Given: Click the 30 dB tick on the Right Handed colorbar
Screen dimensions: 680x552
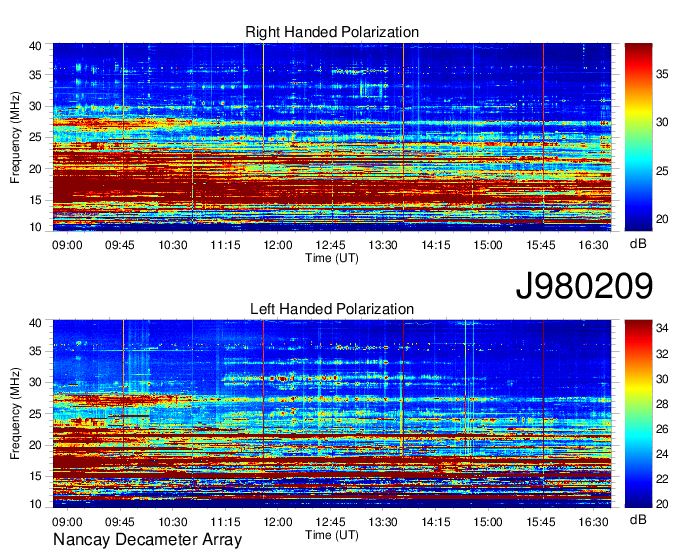Looking at the screenshot, I should (662, 122).
